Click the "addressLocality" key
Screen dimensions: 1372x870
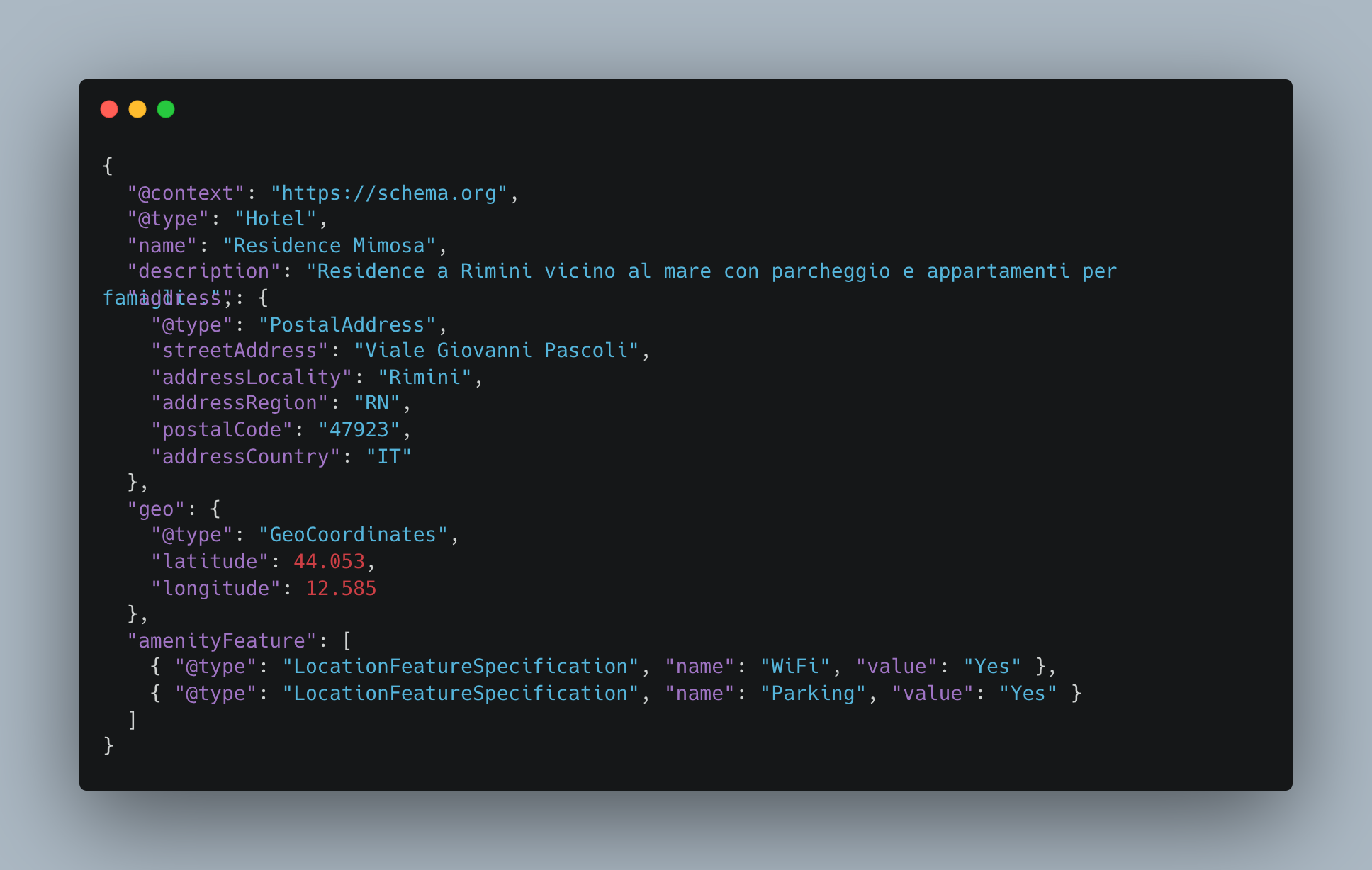click(252, 378)
